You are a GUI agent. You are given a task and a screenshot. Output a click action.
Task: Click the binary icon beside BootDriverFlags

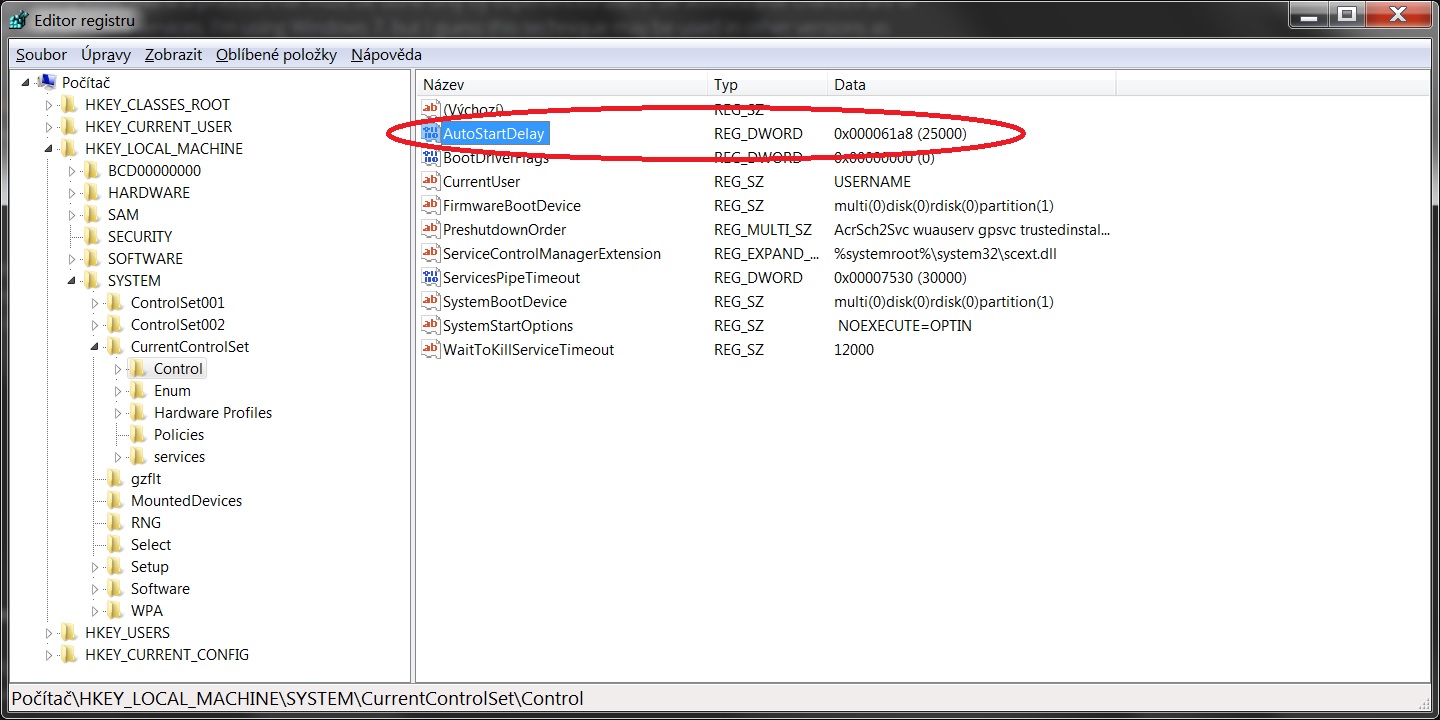coord(431,157)
